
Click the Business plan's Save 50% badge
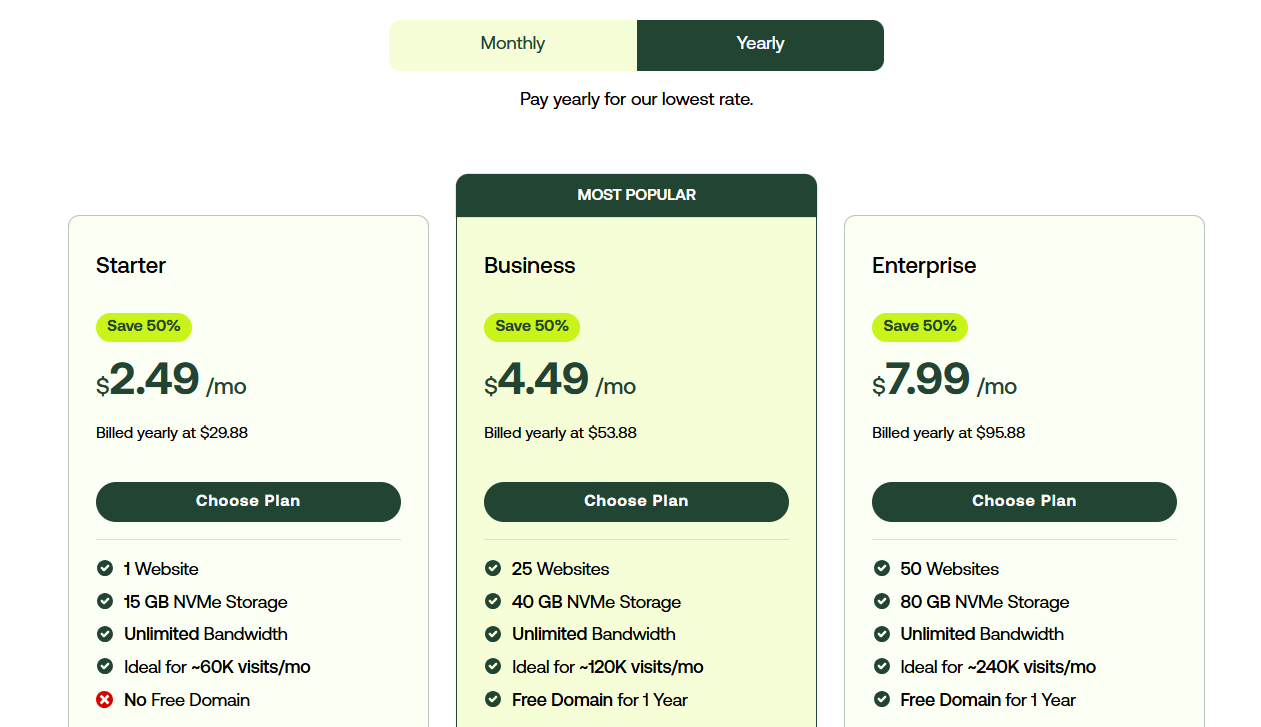(x=532, y=327)
